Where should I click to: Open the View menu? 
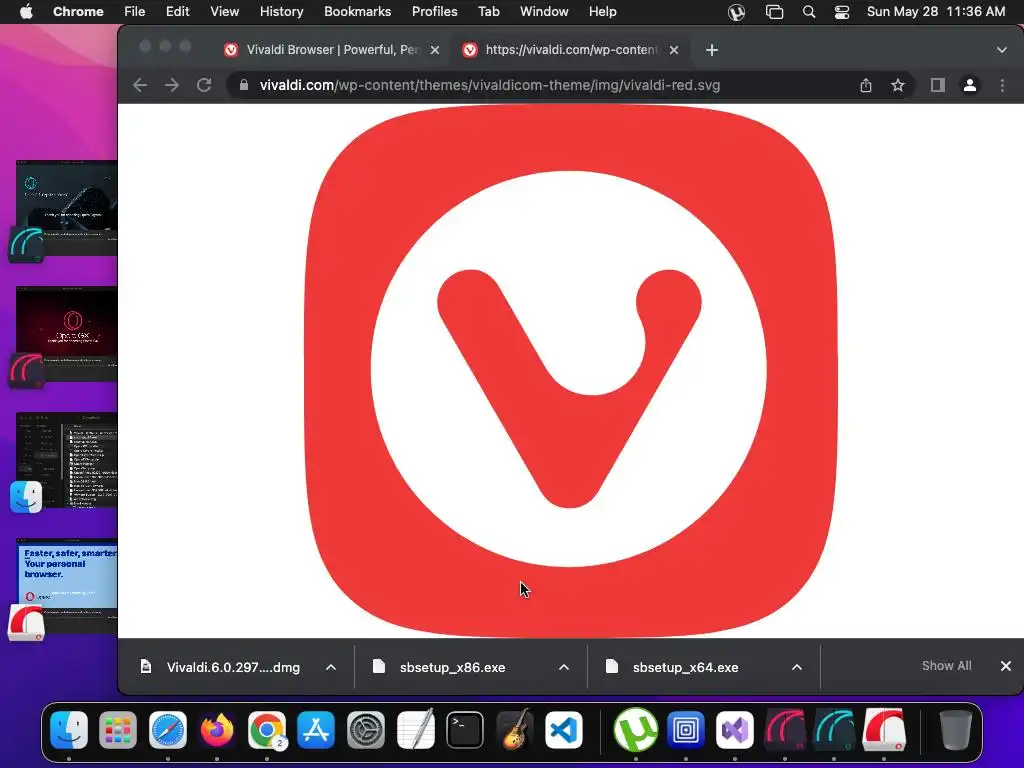[x=225, y=12]
